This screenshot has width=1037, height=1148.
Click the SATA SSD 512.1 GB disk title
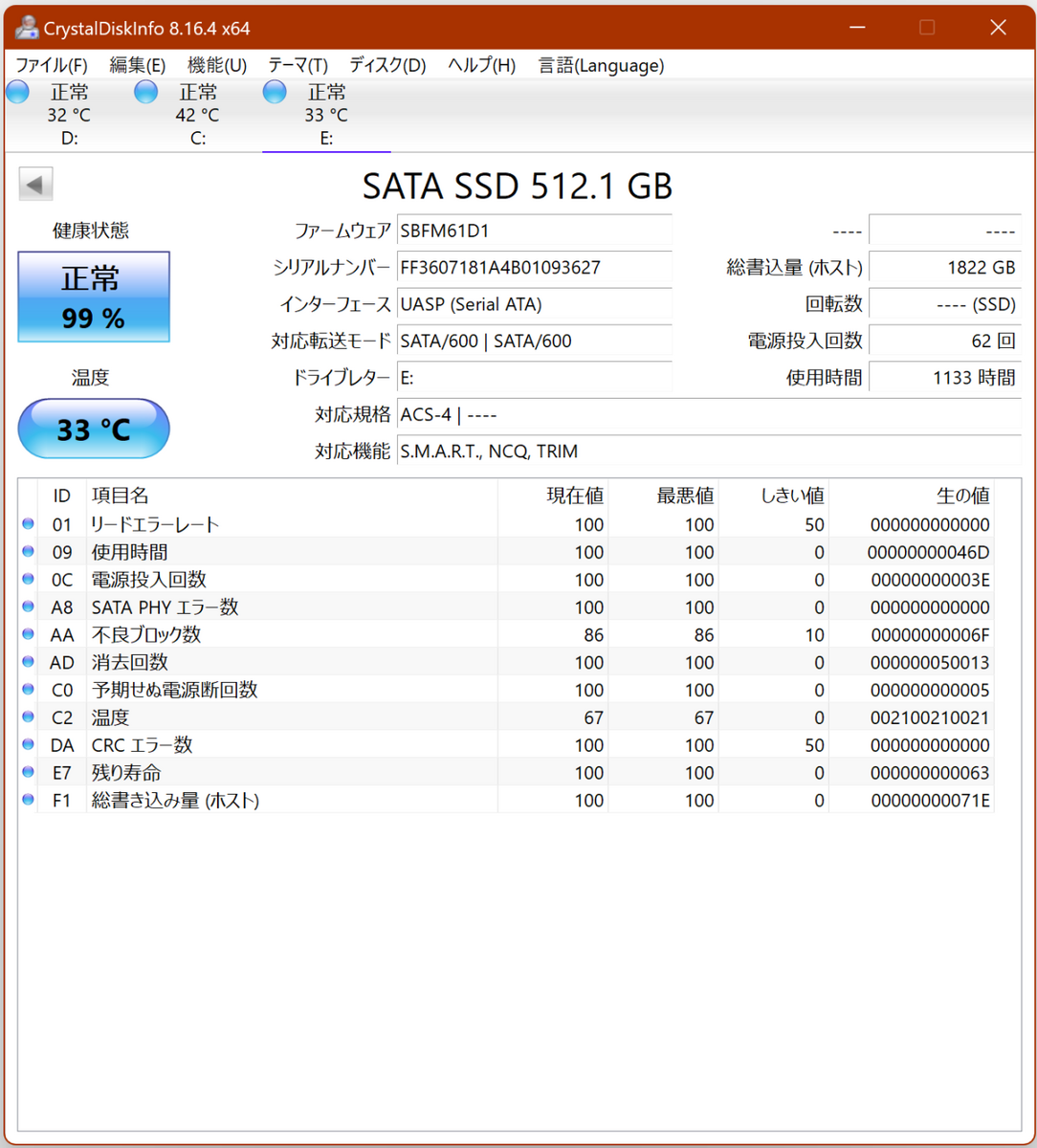tap(518, 186)
